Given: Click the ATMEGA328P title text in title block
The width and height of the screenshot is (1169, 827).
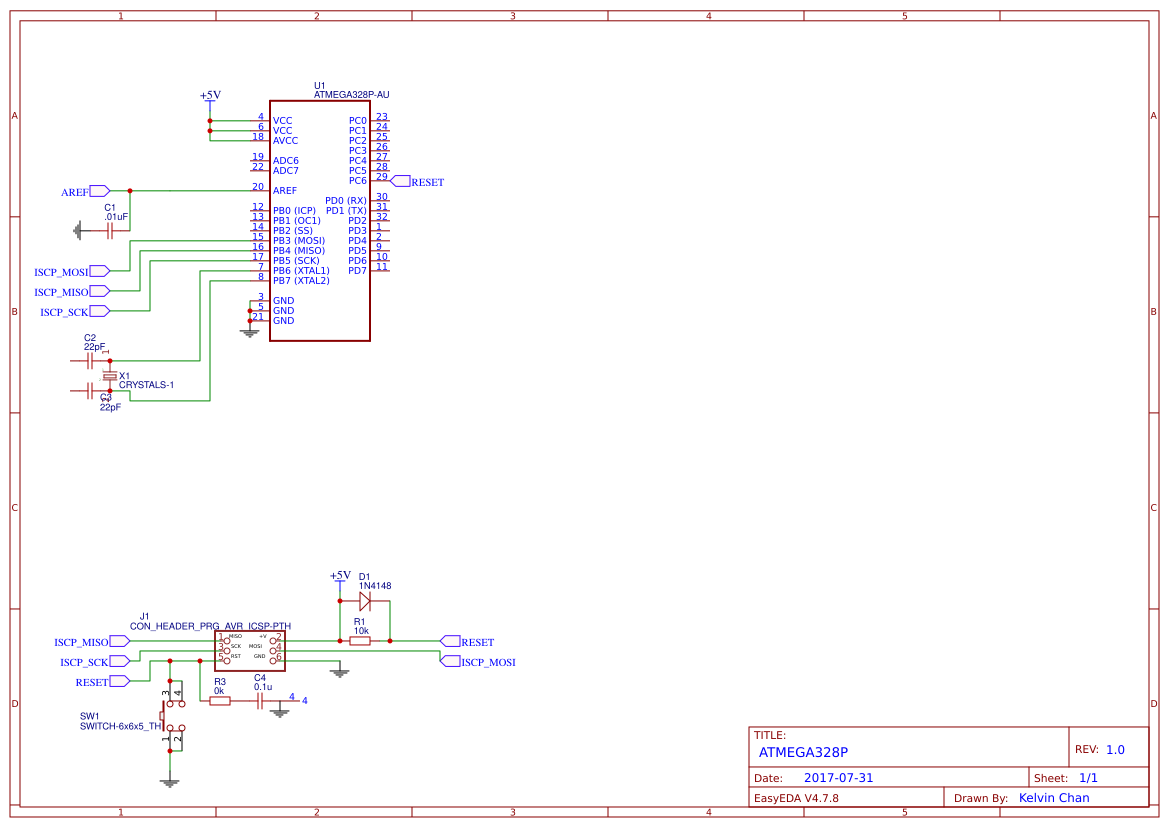Looking at the screenshot, I should coord(804,752).
